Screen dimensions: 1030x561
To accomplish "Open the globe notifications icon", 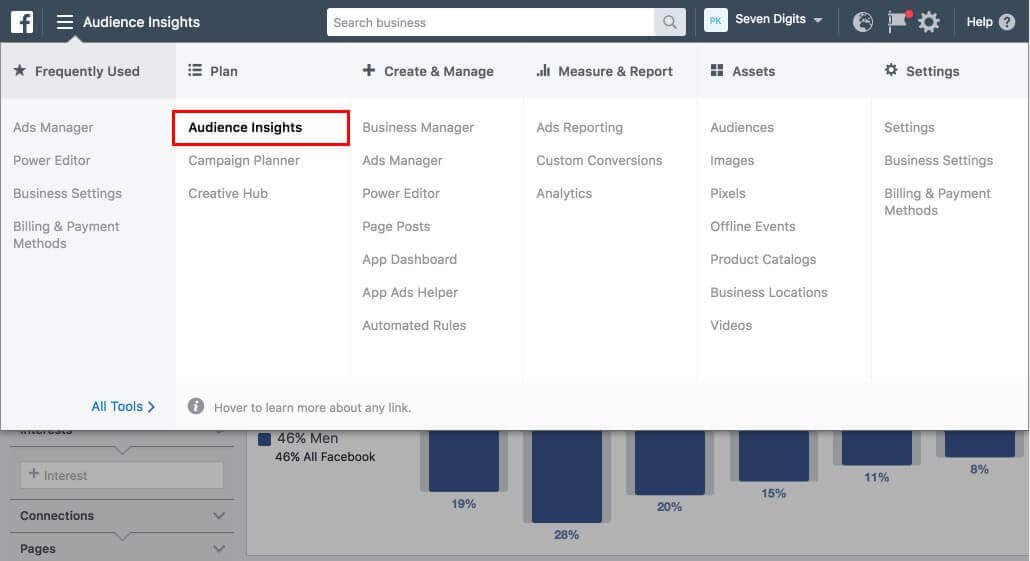I will pyautogui.click(x=862, y=22).
